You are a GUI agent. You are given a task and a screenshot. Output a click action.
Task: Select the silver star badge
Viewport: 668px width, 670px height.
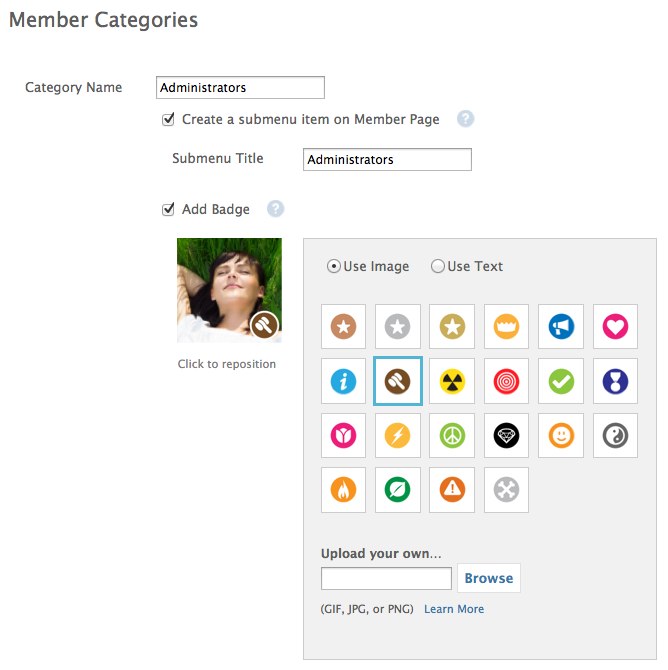397,326
